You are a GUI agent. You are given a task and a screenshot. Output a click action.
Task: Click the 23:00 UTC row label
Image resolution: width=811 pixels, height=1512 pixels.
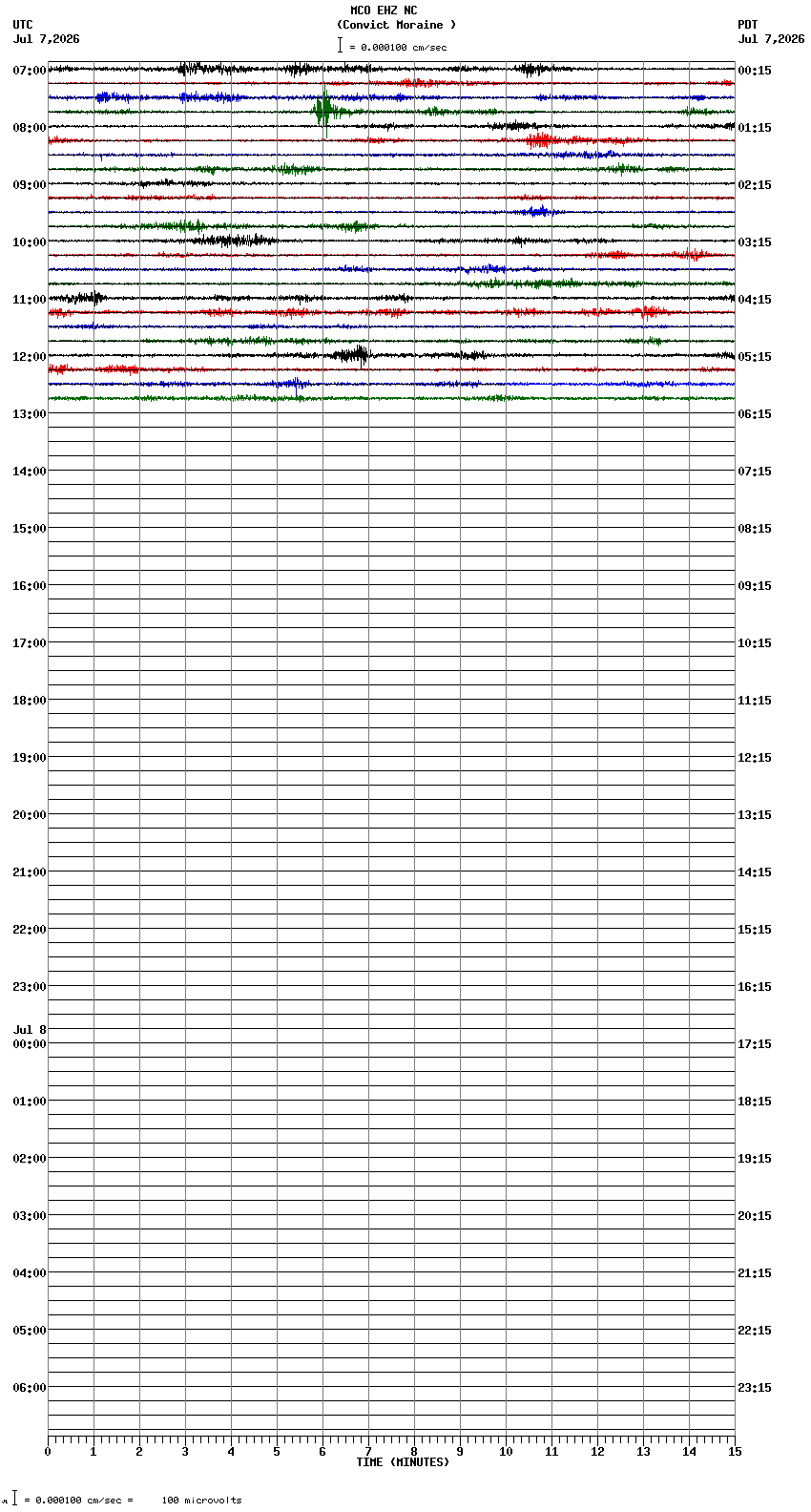click(x=30, y=987)
